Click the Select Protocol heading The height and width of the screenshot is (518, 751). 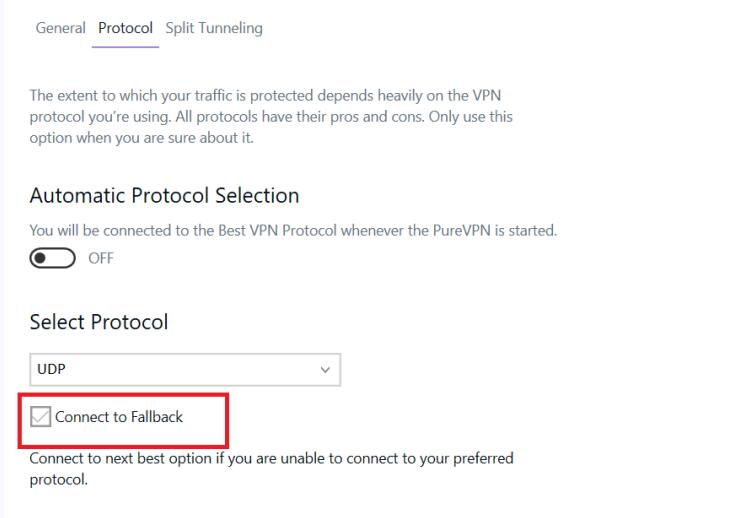coord(99,322)
